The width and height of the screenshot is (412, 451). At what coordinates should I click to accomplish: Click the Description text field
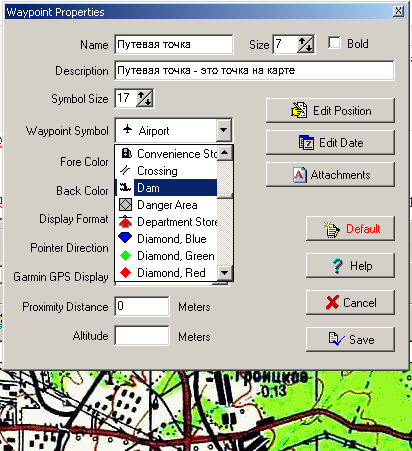tap(254, 70)
